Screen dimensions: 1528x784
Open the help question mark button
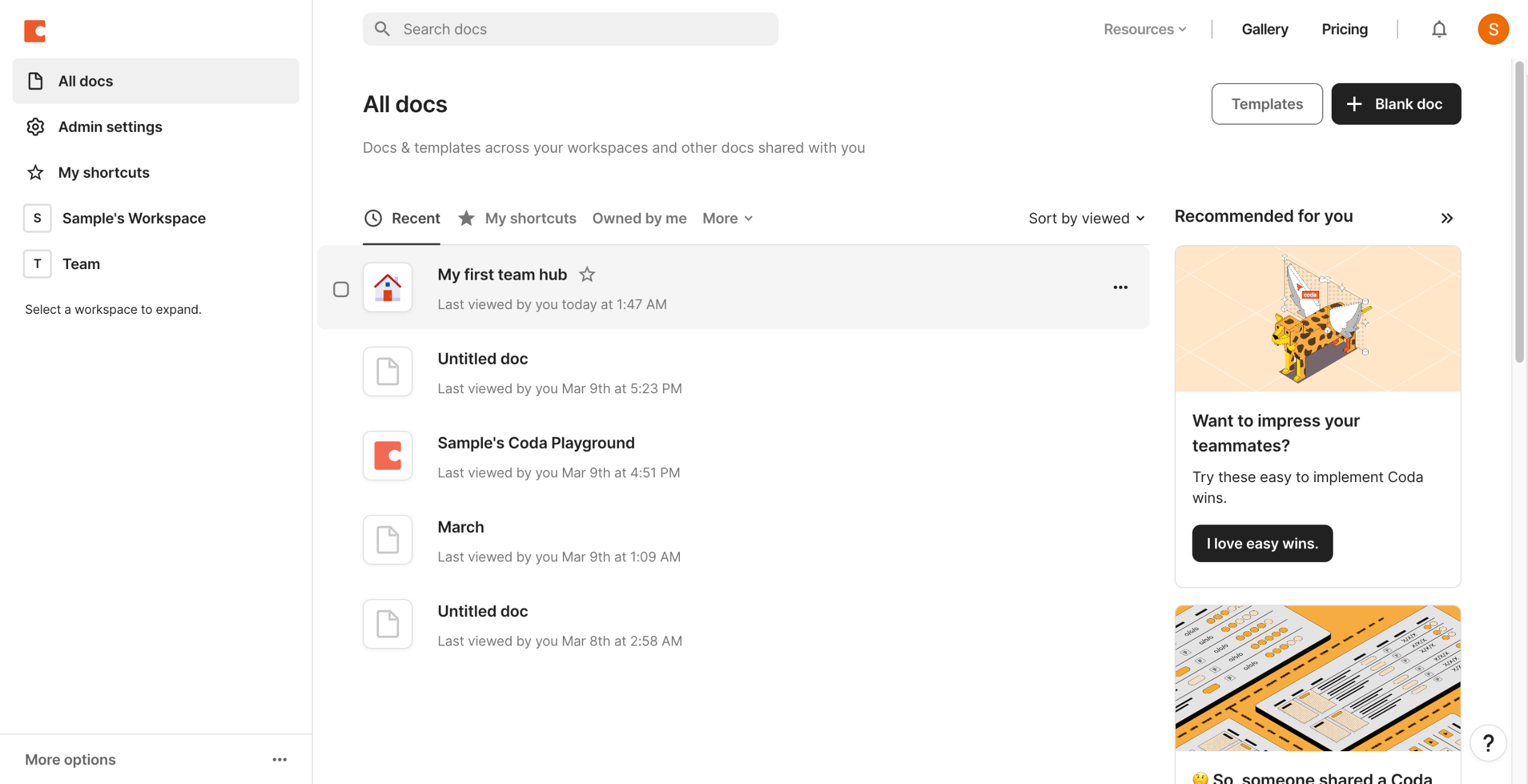click(1488, 743)
